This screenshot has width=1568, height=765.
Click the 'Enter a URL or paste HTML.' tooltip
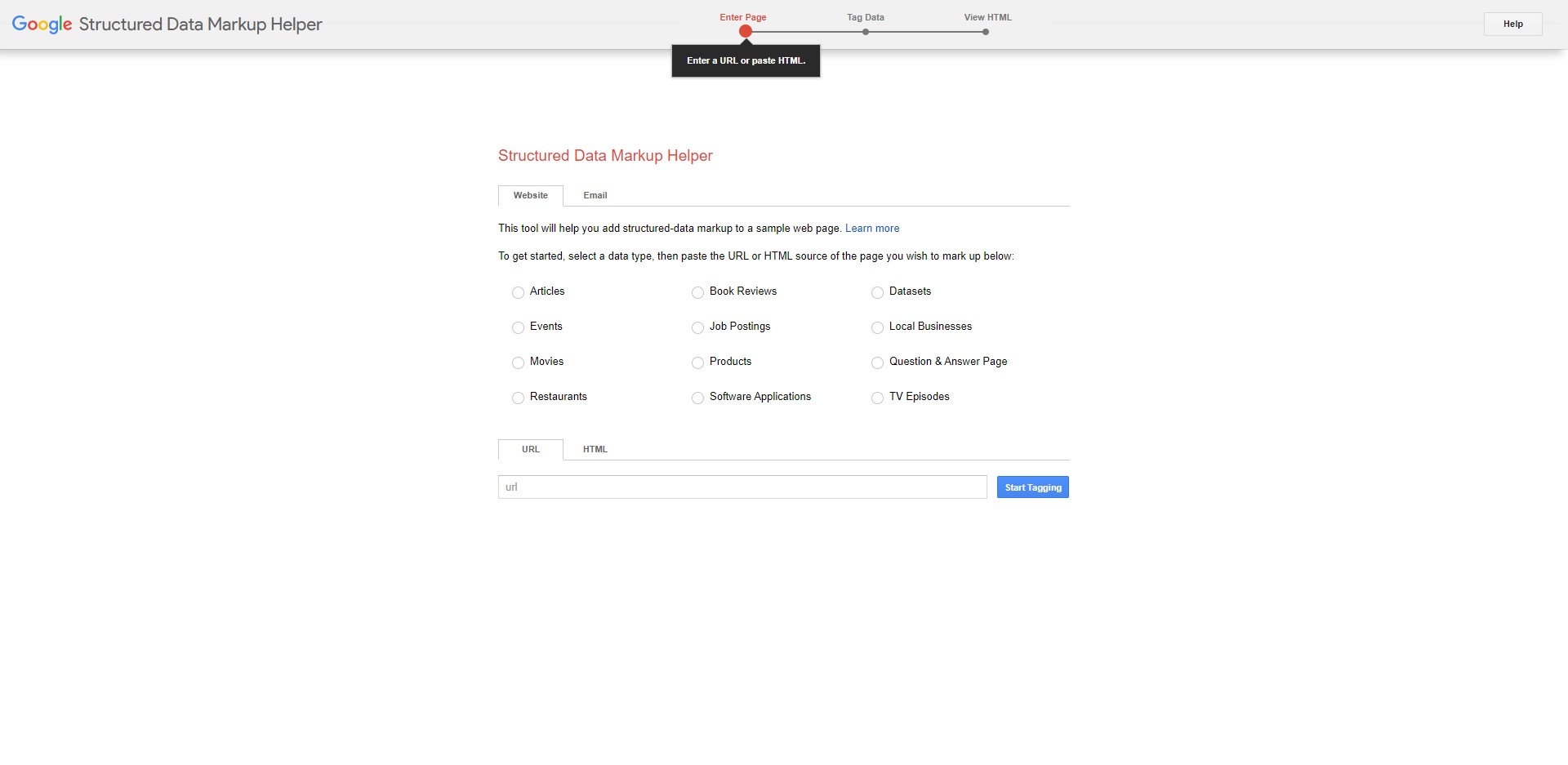point(746,61)
